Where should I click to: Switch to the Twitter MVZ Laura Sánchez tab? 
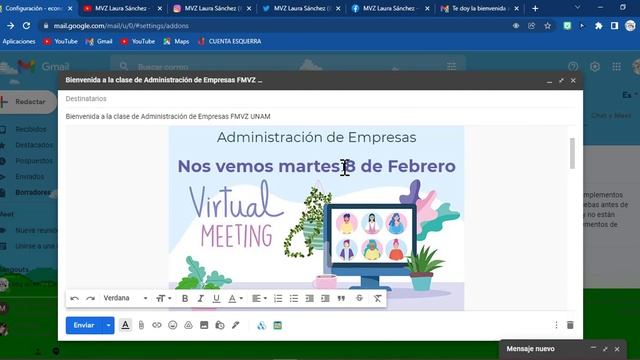tap(301, 8)
